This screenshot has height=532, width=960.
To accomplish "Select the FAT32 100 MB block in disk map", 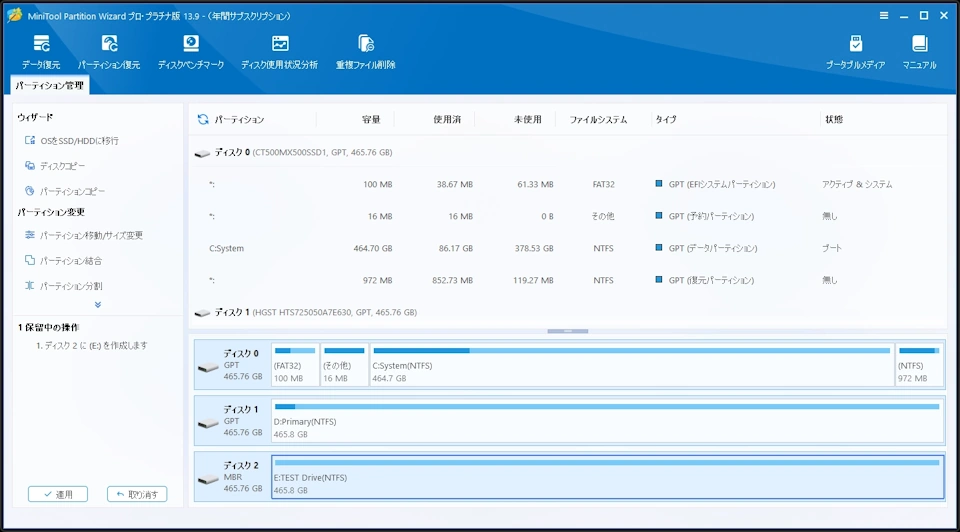I will pos(295,365).
